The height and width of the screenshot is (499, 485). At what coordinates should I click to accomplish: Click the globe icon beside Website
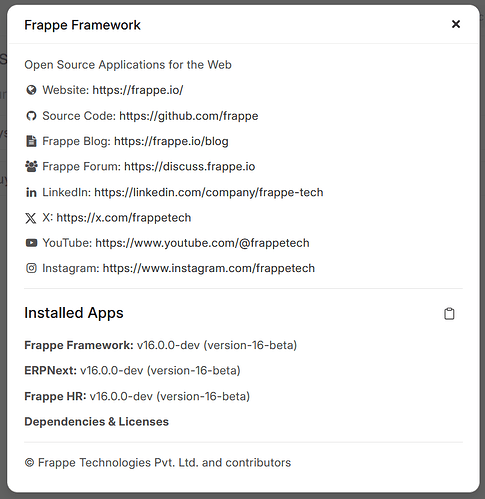point(31,90)
